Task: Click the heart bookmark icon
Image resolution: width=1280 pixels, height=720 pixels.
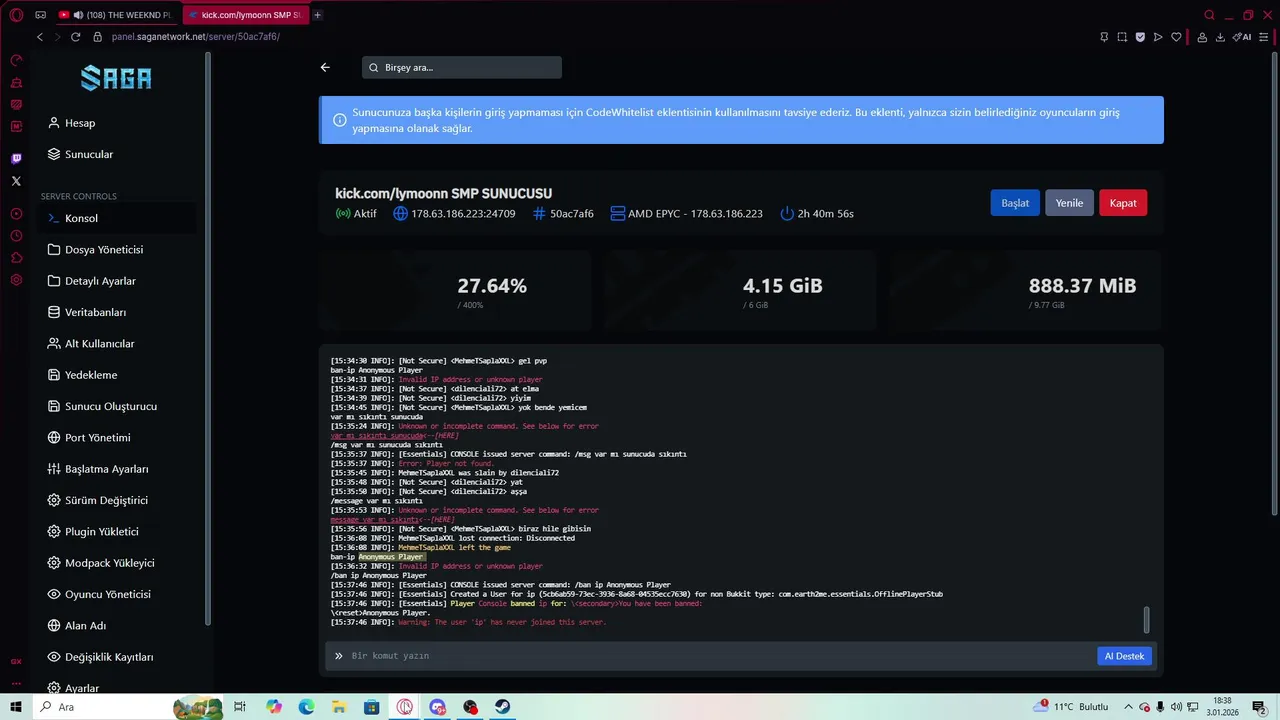Action: [1176, 37]
